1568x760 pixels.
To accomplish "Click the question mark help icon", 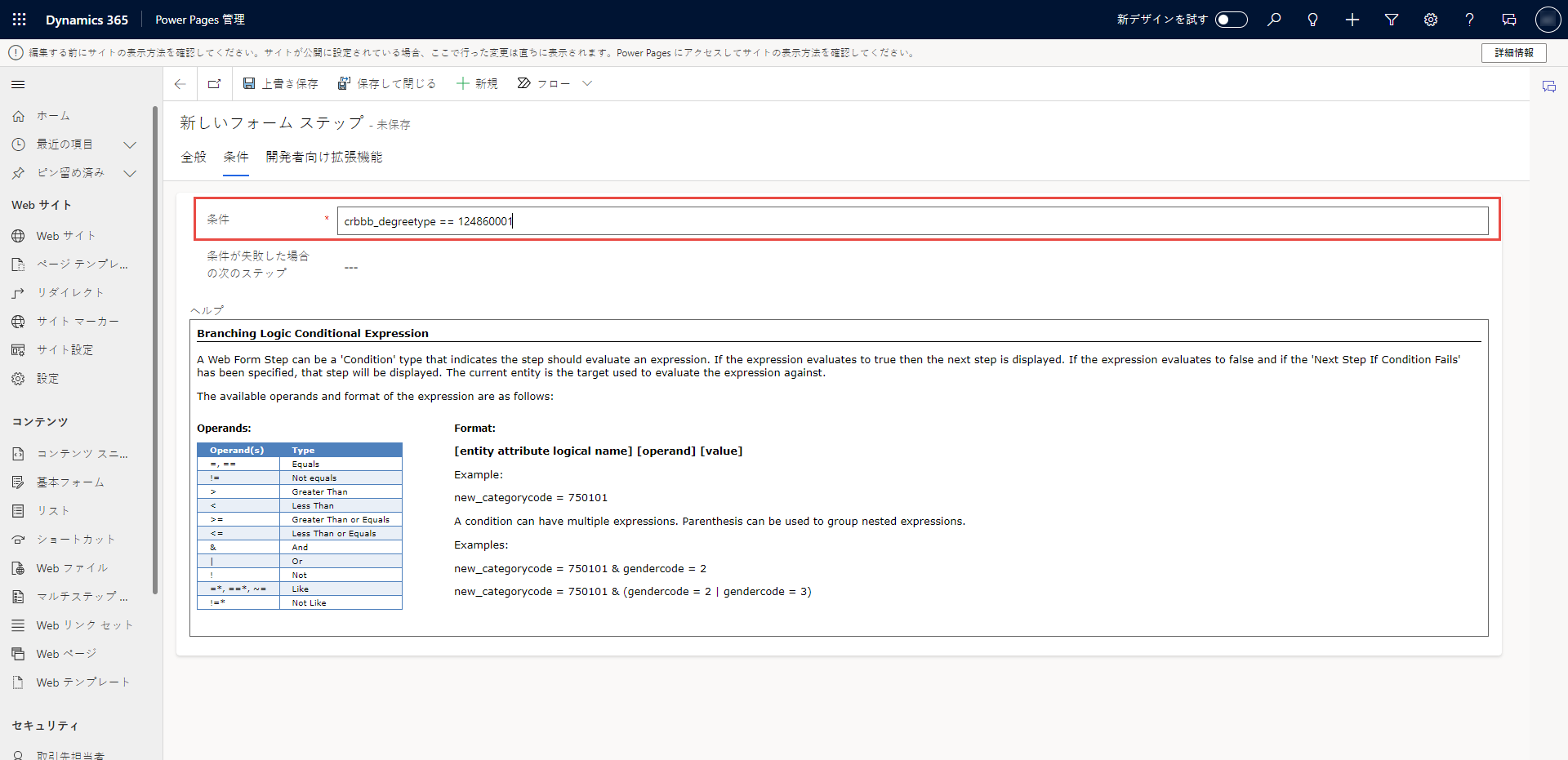I will pyautogui.click(x=1469, y=20).
